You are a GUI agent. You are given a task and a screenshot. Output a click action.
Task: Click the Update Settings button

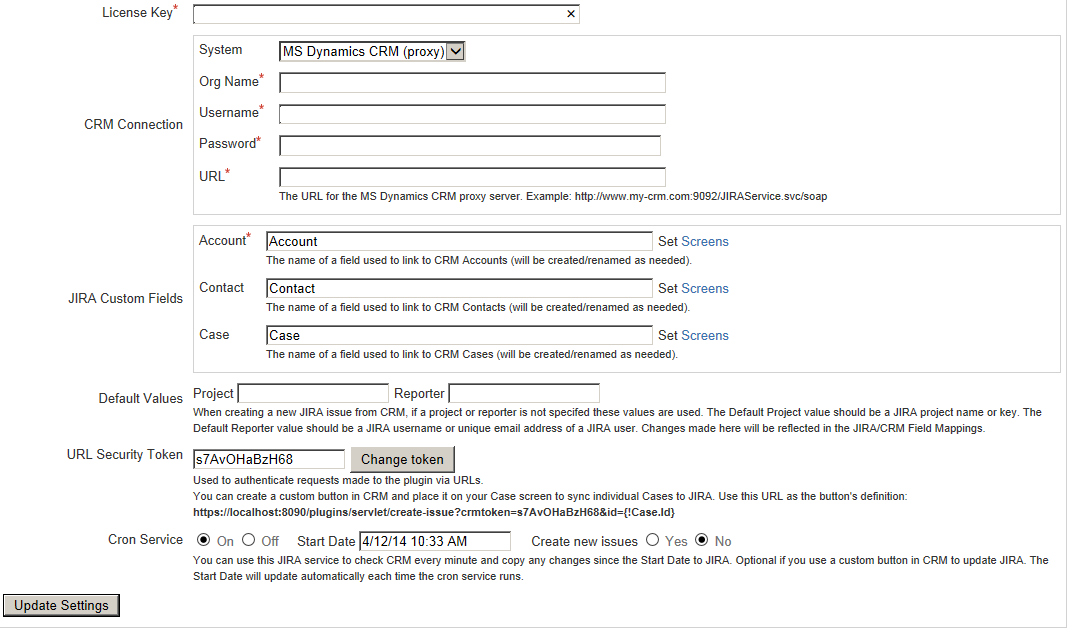click(61, 605)
